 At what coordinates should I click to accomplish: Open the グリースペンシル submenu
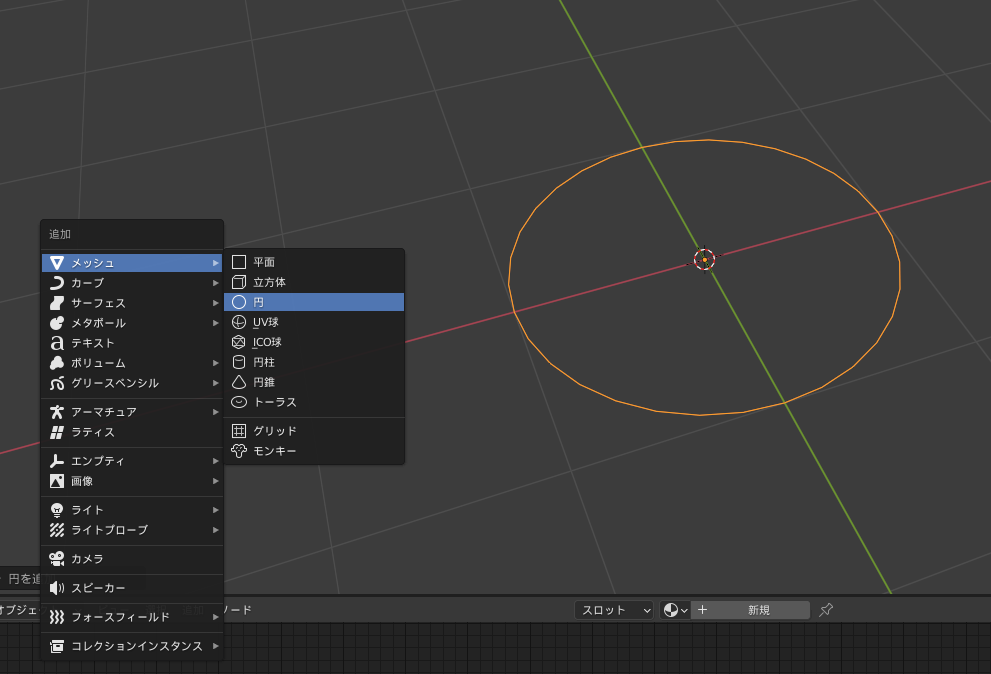tap(131, 383)
